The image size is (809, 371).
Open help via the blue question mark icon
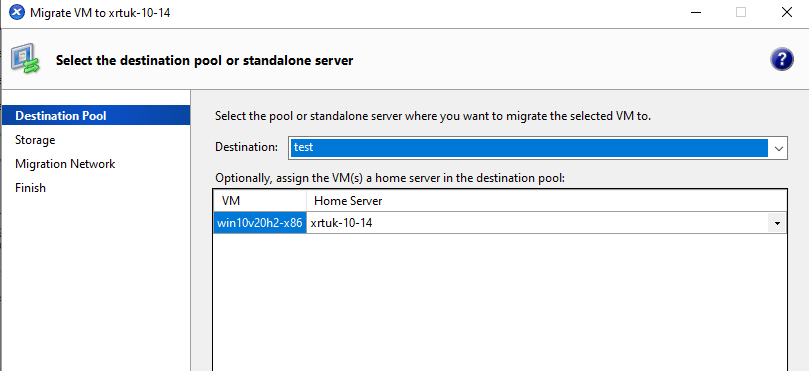click(x=782, y=59)
